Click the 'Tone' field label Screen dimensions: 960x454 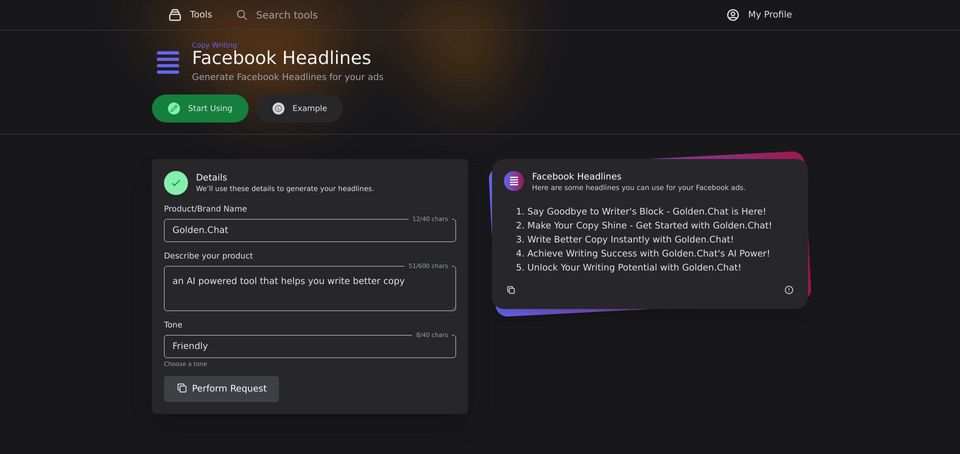173,325
